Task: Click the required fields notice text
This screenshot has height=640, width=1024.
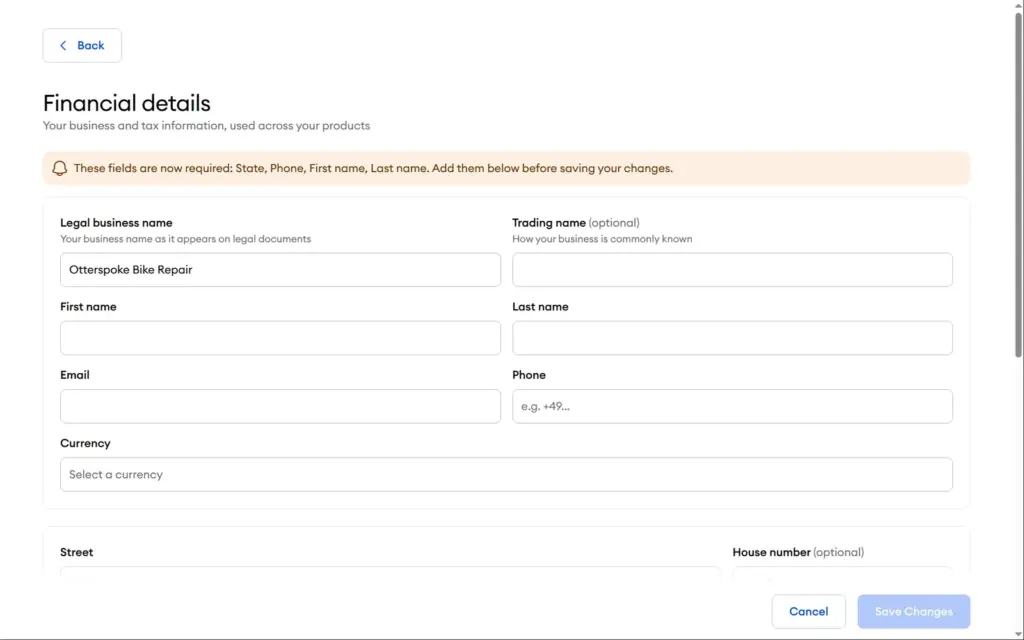Action: [x=373, y=168]
